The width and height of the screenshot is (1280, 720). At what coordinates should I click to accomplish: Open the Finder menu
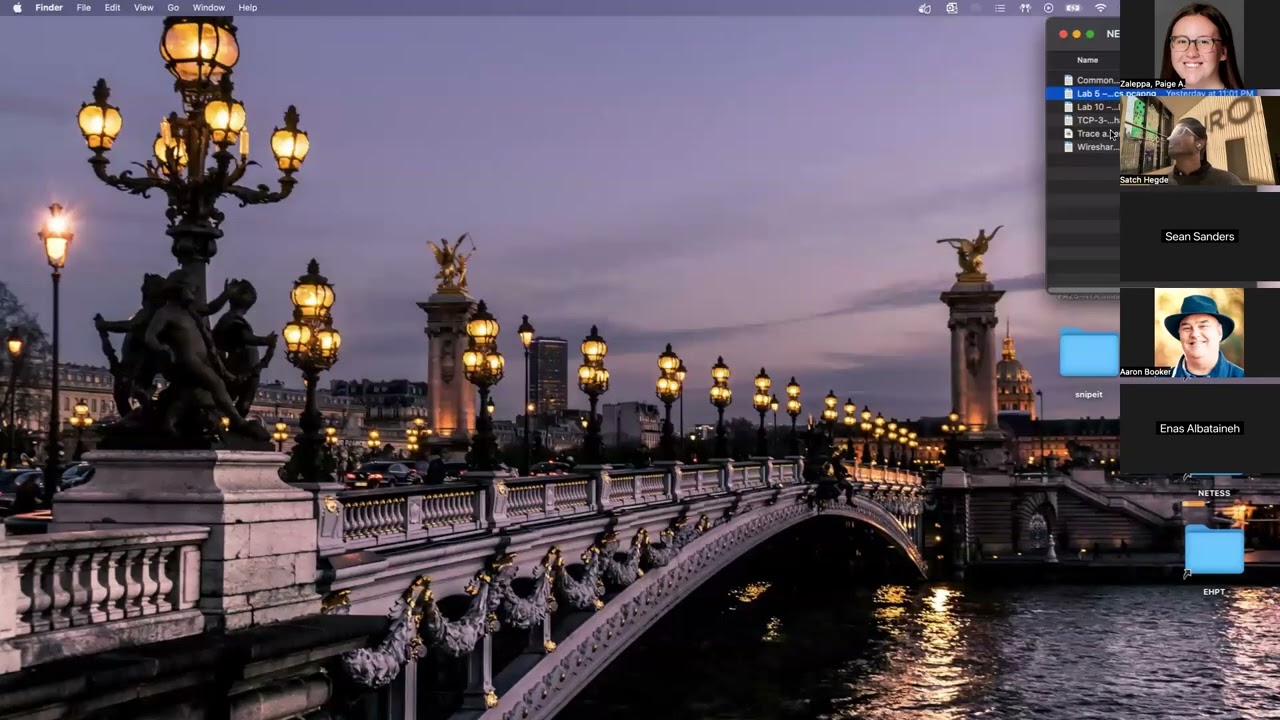pos(49,8)
